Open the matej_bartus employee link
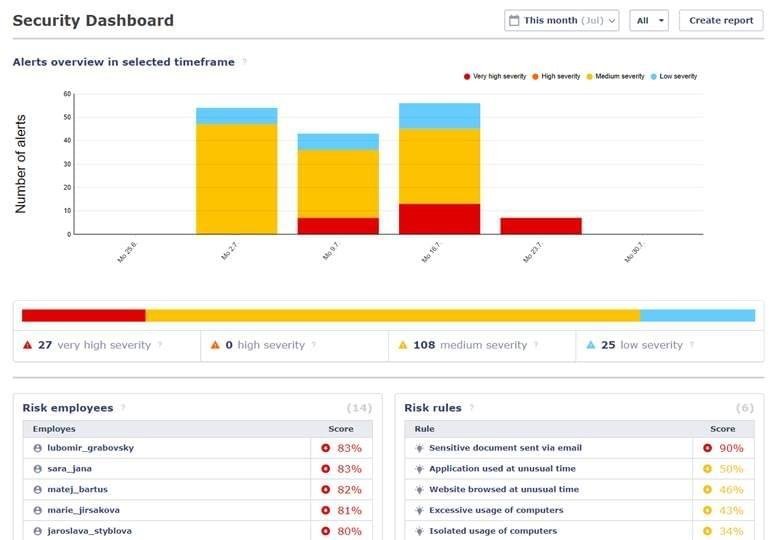The height and width of the screenshot is (540, 776). click(x=77, y=490)
